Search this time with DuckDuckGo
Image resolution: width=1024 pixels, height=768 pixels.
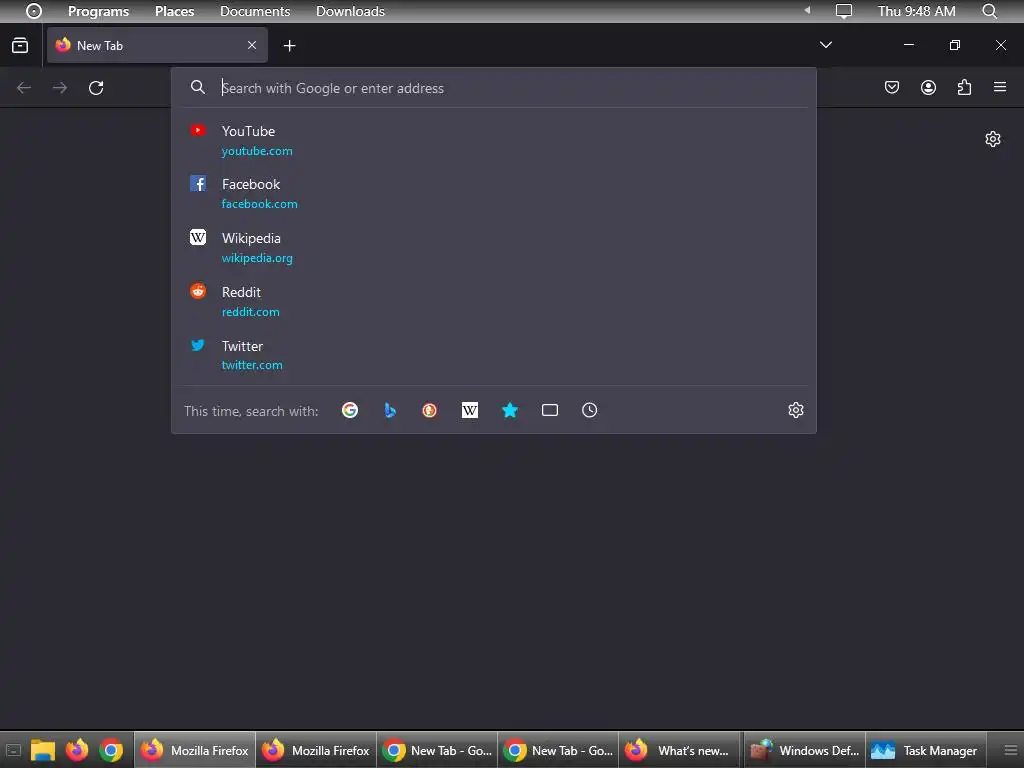click(x=429, y=410)
